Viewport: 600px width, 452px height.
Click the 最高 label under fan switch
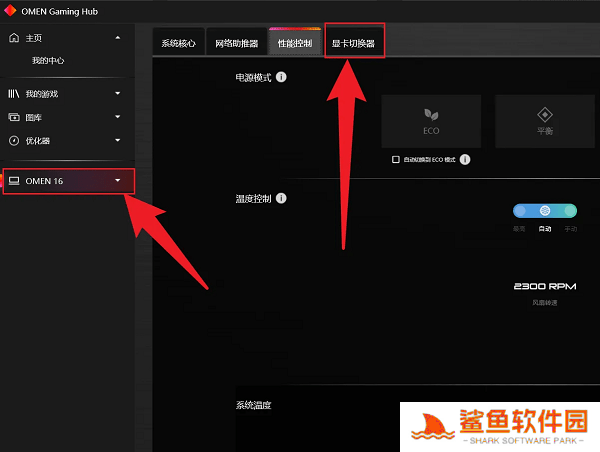point(519,229)
